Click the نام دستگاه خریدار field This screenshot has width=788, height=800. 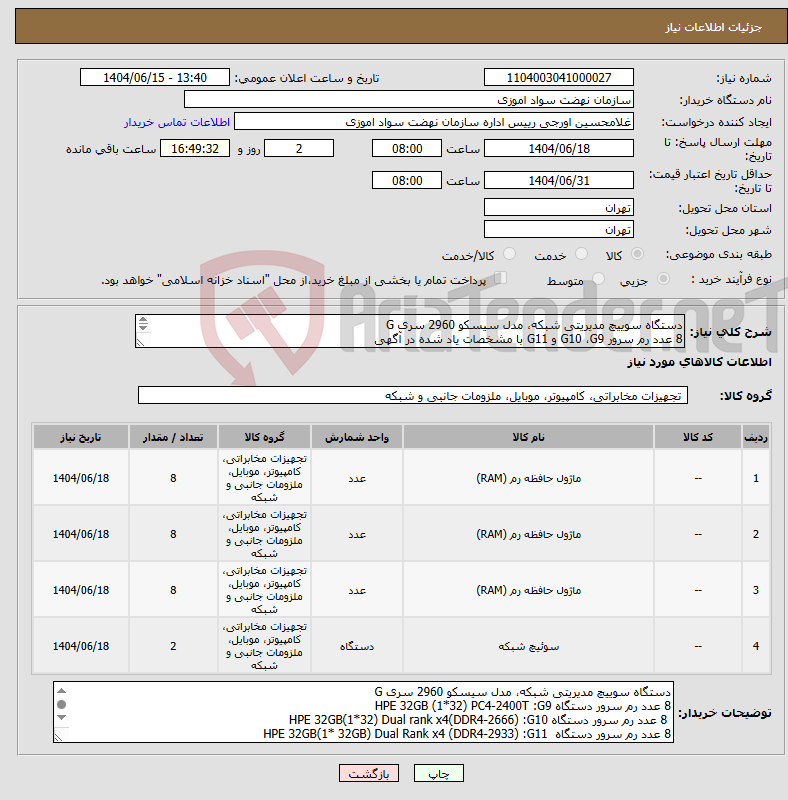point(409,99)
